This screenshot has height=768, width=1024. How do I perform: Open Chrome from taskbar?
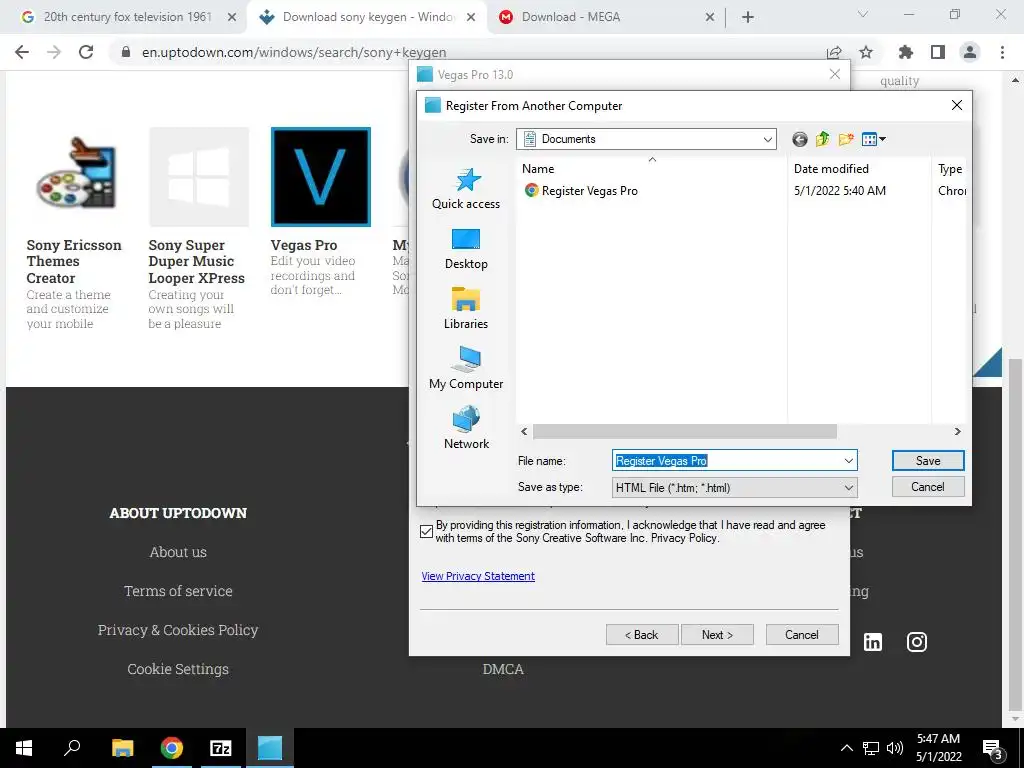[x=172, y=748]
